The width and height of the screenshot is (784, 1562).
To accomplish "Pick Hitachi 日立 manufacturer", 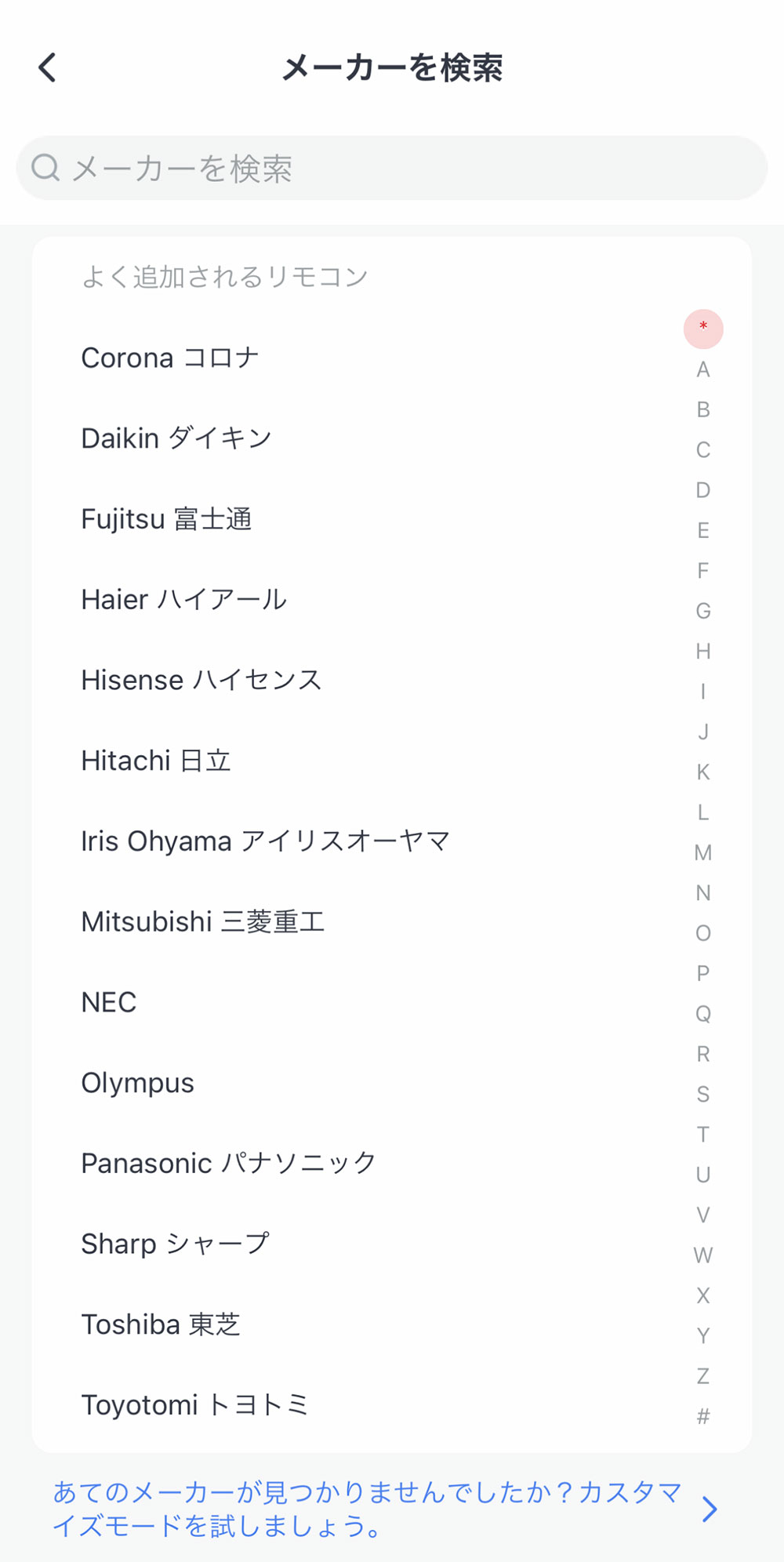I will pyautogui.click(x=156, y=761).
